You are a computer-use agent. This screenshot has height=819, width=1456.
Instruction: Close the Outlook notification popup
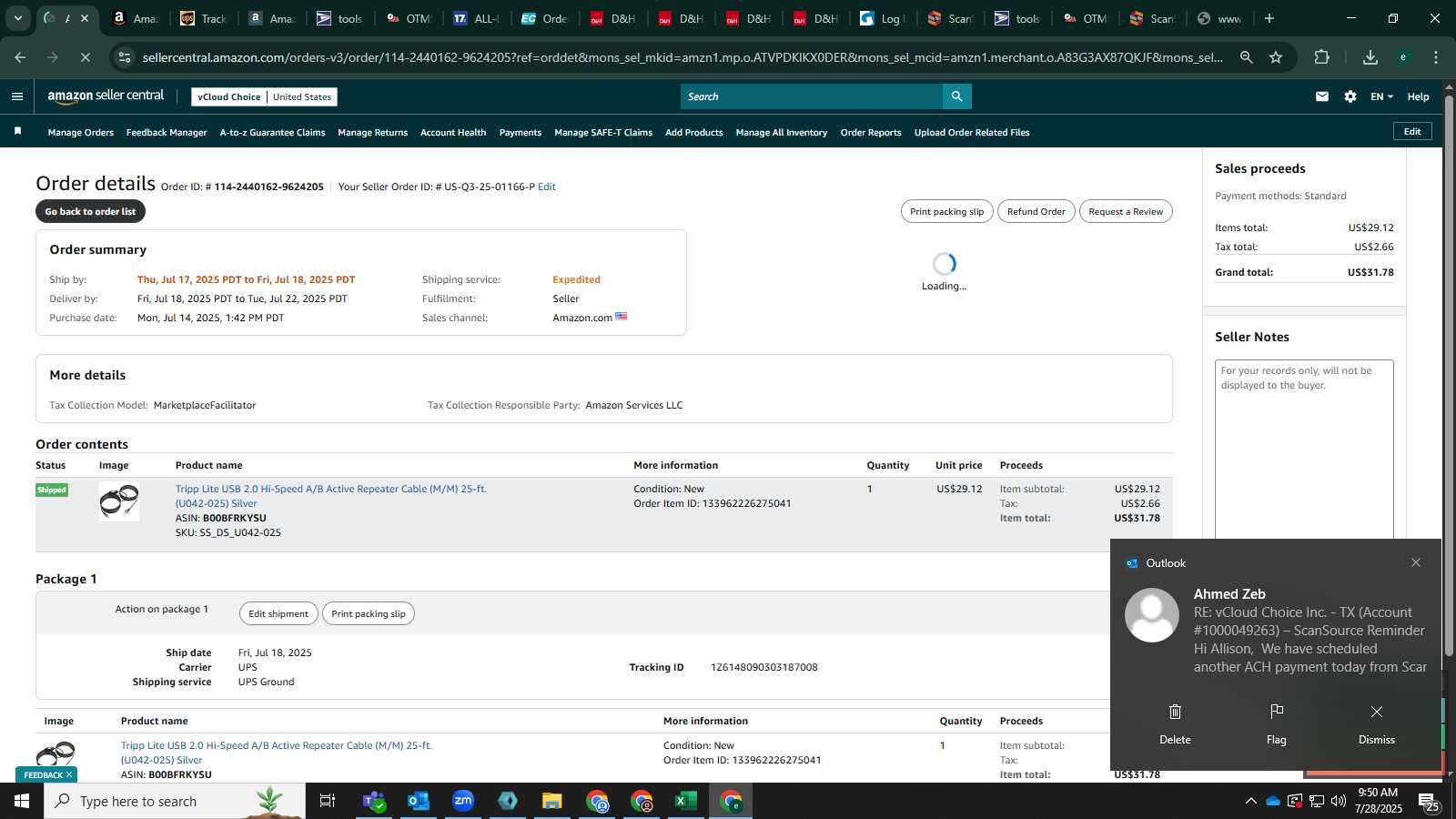click(x=1416, y=562)
